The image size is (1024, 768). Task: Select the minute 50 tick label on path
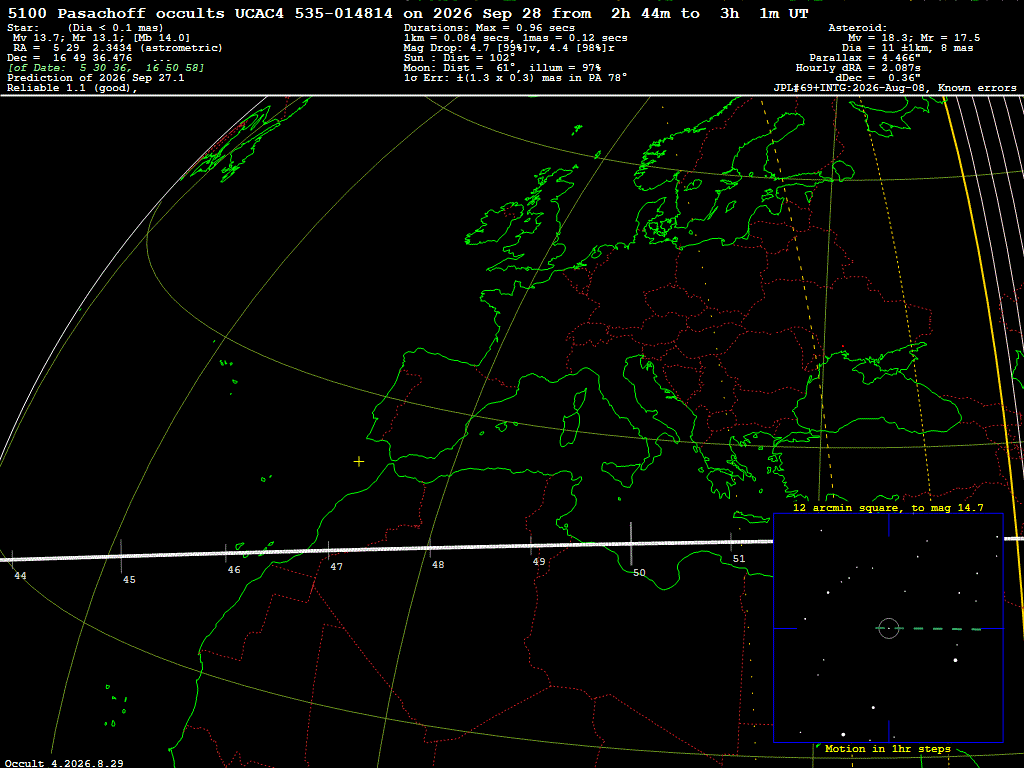point(639,573)
